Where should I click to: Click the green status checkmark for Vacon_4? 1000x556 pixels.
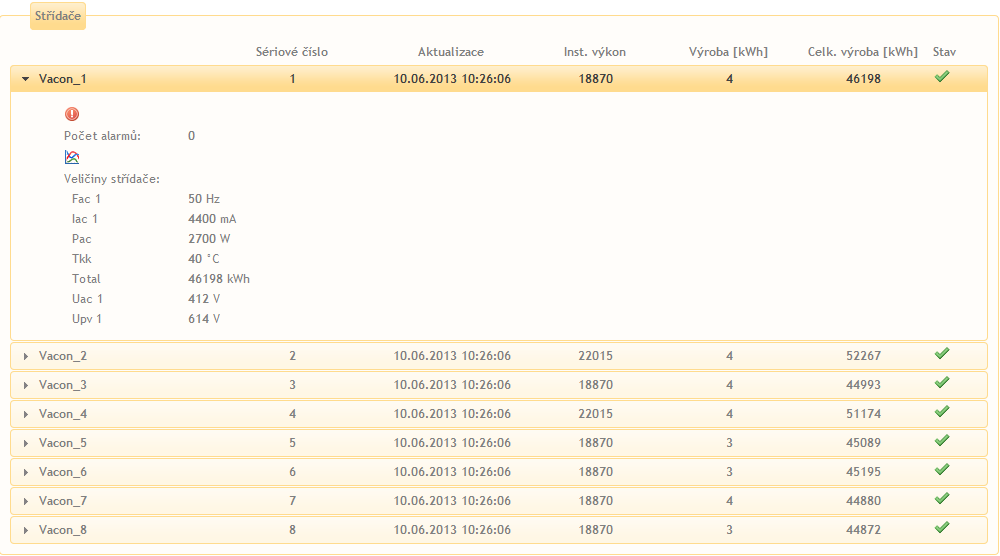pos(941,412)
